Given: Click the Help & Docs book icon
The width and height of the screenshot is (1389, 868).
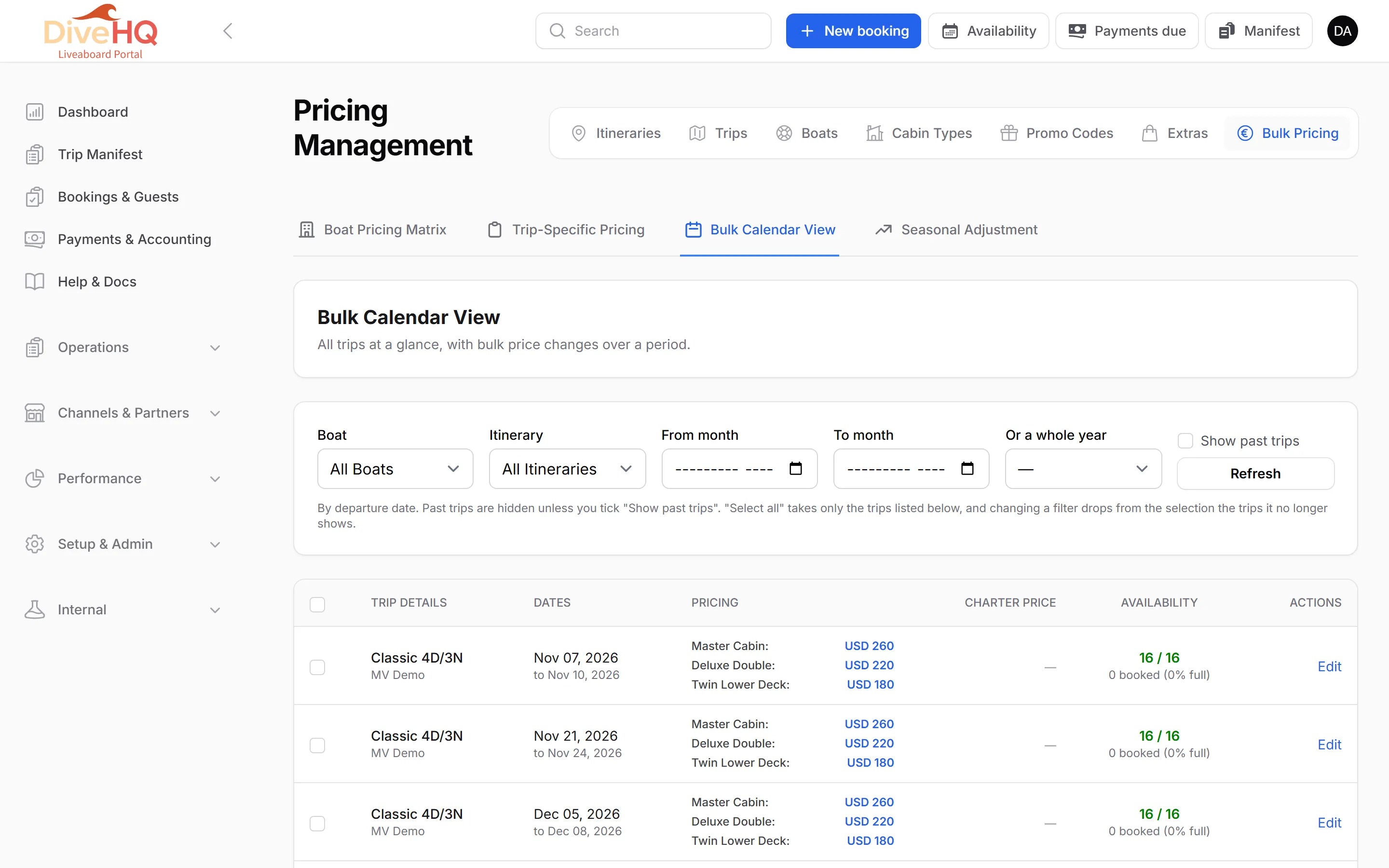Looking at the screenshot, I should pyautogui.click(x=34, y=282).
